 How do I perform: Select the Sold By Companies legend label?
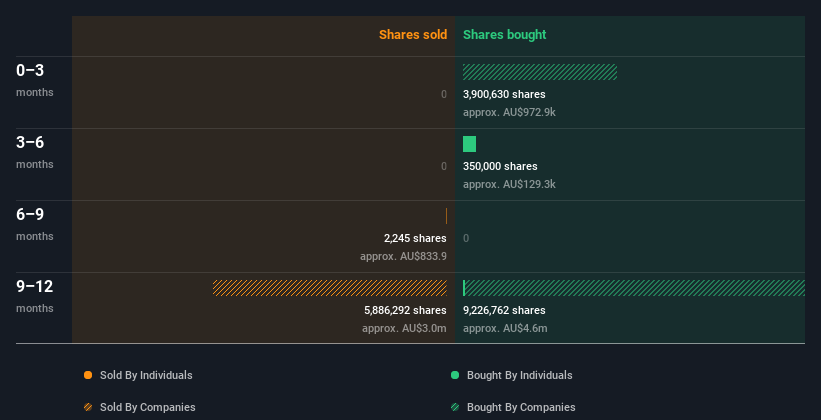tap(148, 407)
